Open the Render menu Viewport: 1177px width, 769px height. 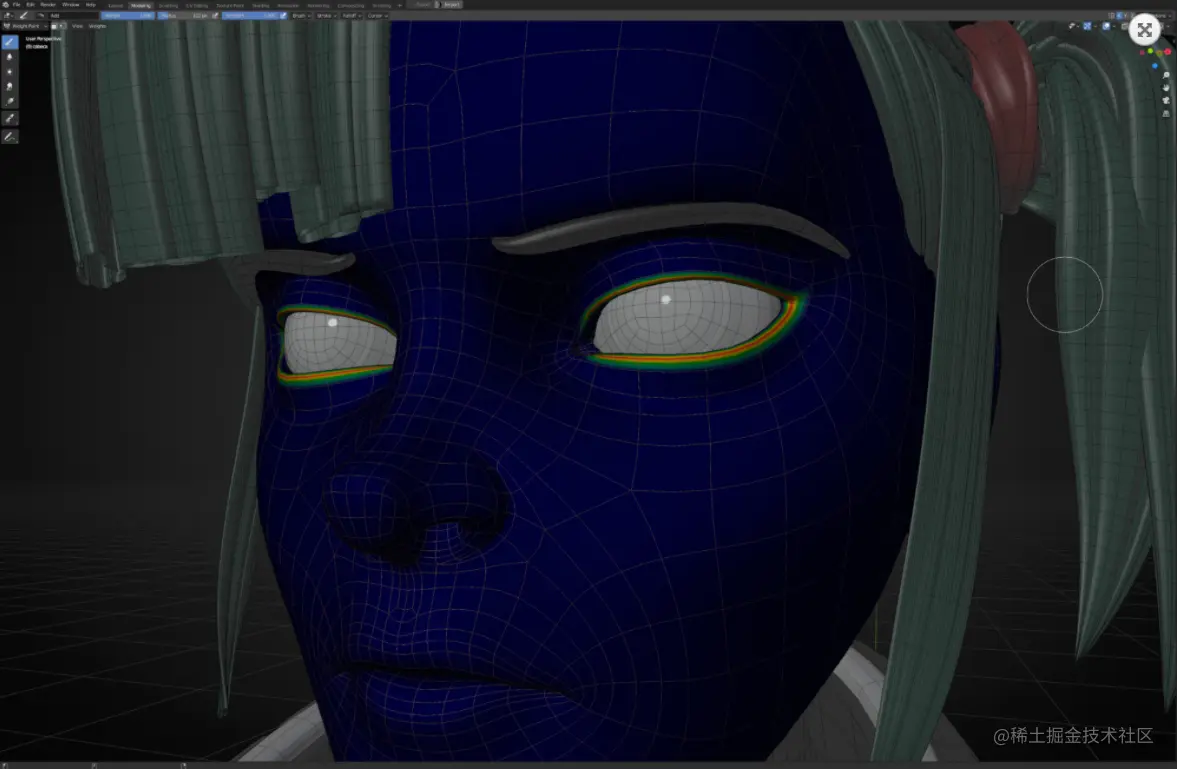(48, 5)
